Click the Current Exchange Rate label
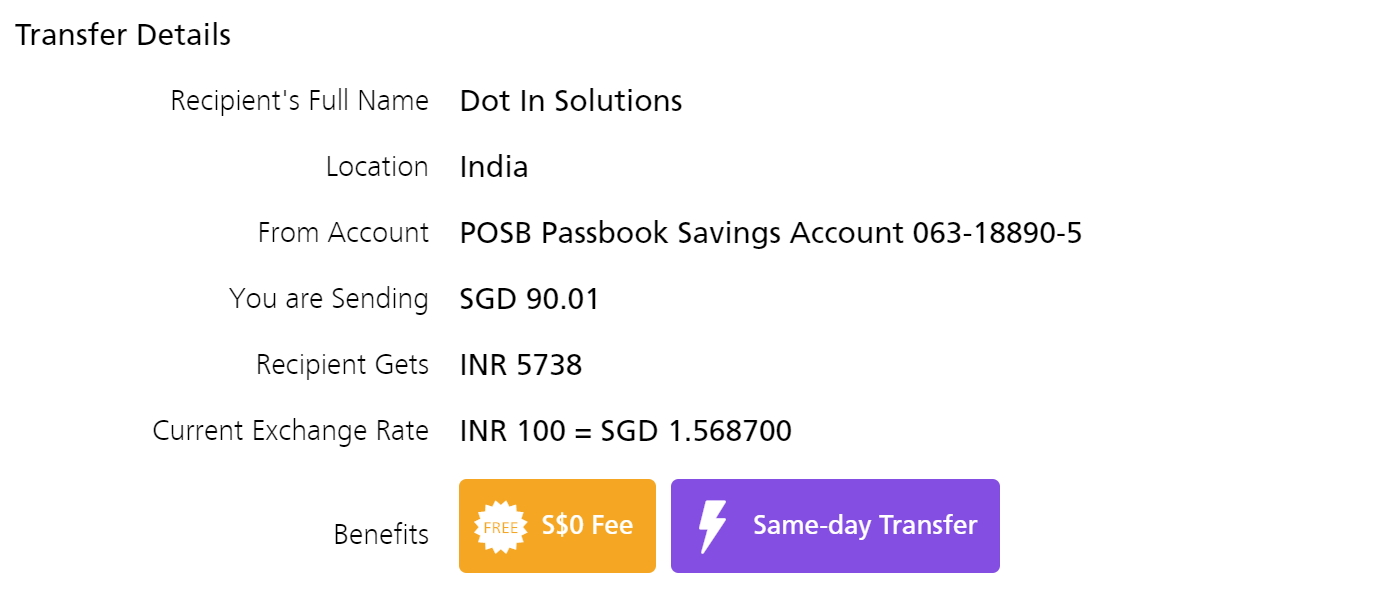Image resolution: width=1394 pixels, height=592 pixels. pyautogui.click(x=291, y=431)
